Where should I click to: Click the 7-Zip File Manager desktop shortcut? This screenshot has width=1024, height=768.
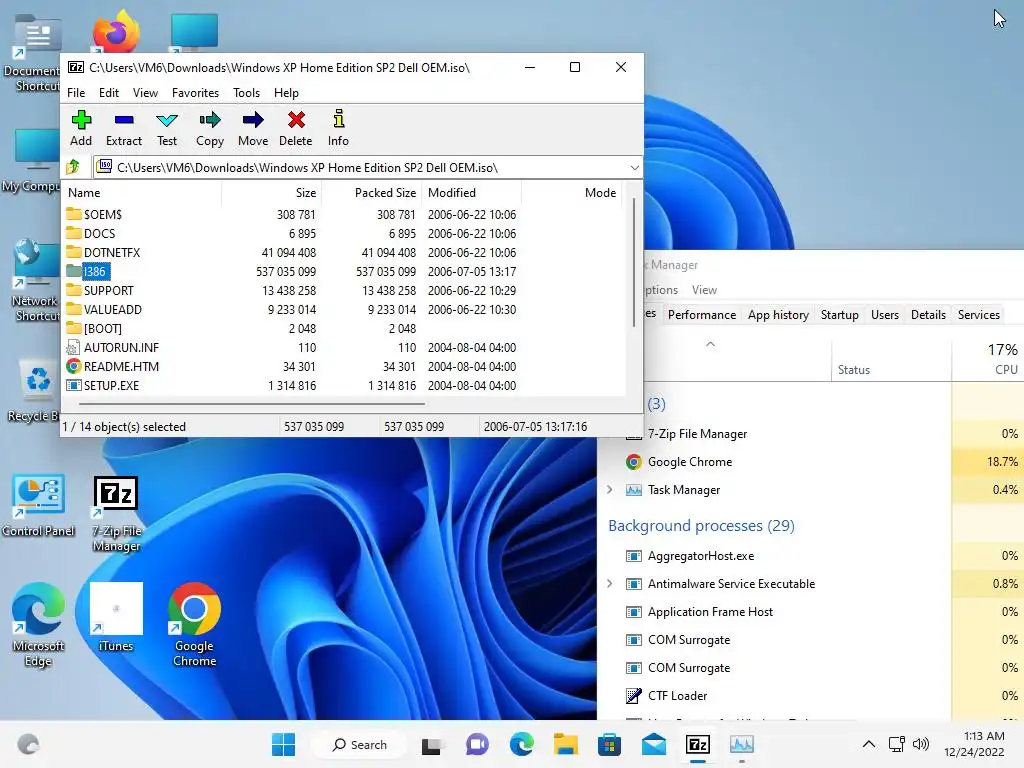(x=116, y=514)
